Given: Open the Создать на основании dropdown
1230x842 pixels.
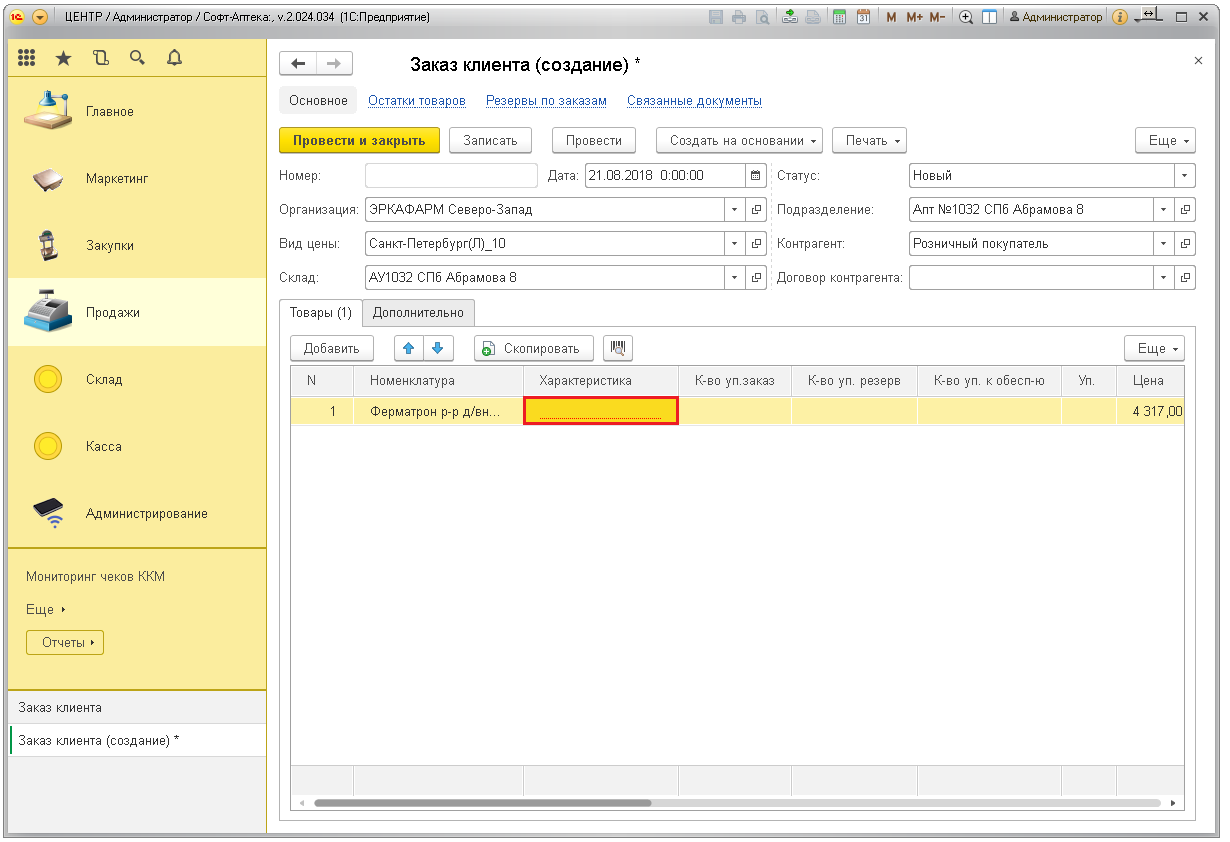Looking at the screenshot, I should [739, 141].
